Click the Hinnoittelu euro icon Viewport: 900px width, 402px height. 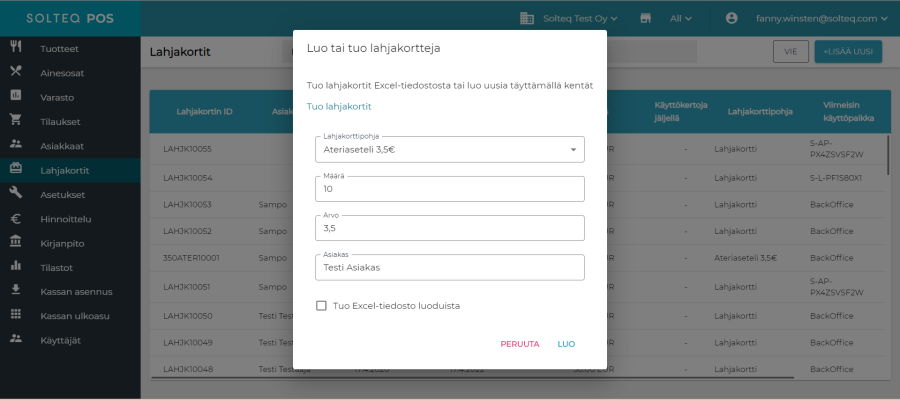16,218
